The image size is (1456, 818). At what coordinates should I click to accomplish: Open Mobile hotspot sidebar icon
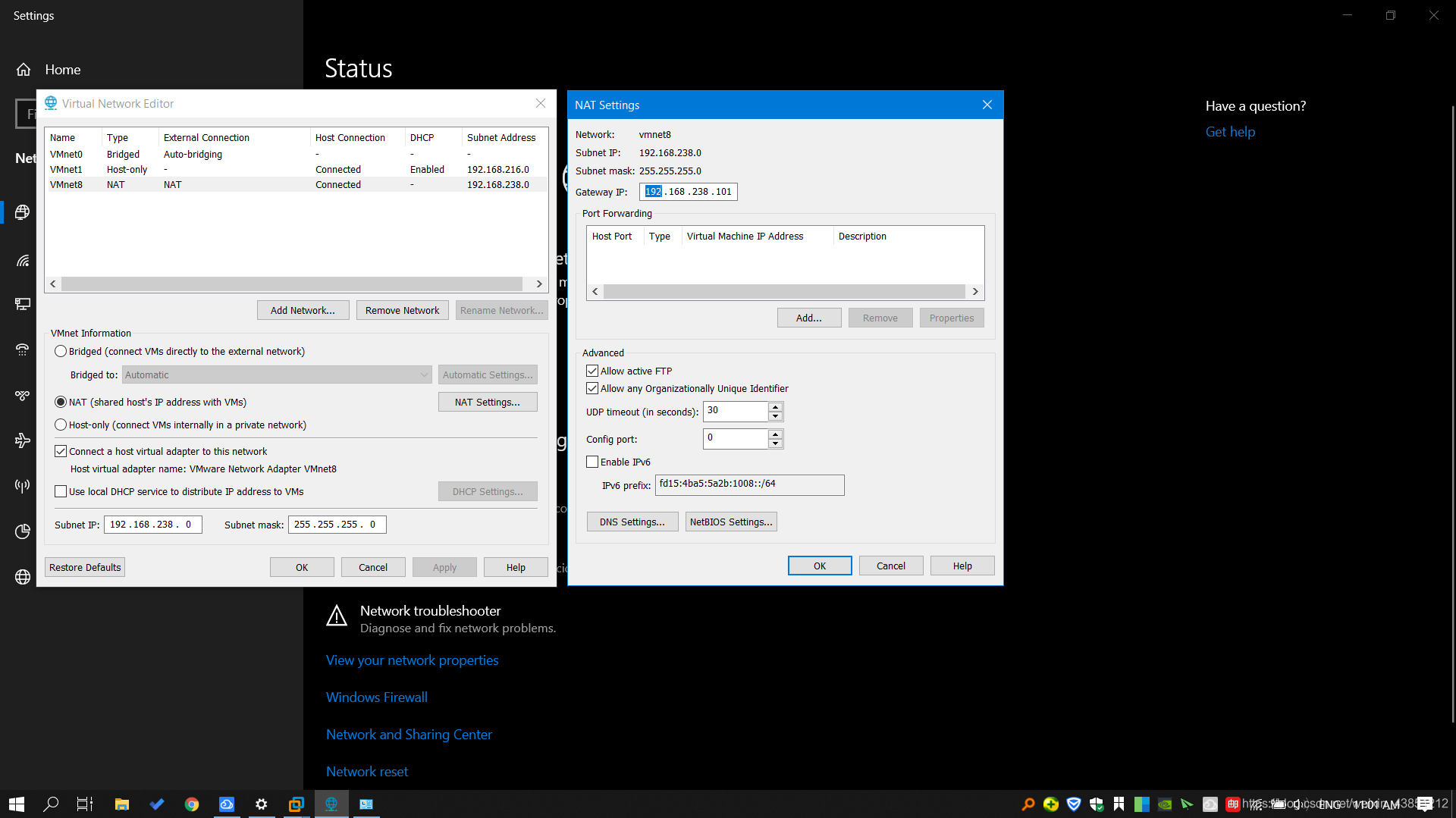point(23,486)
